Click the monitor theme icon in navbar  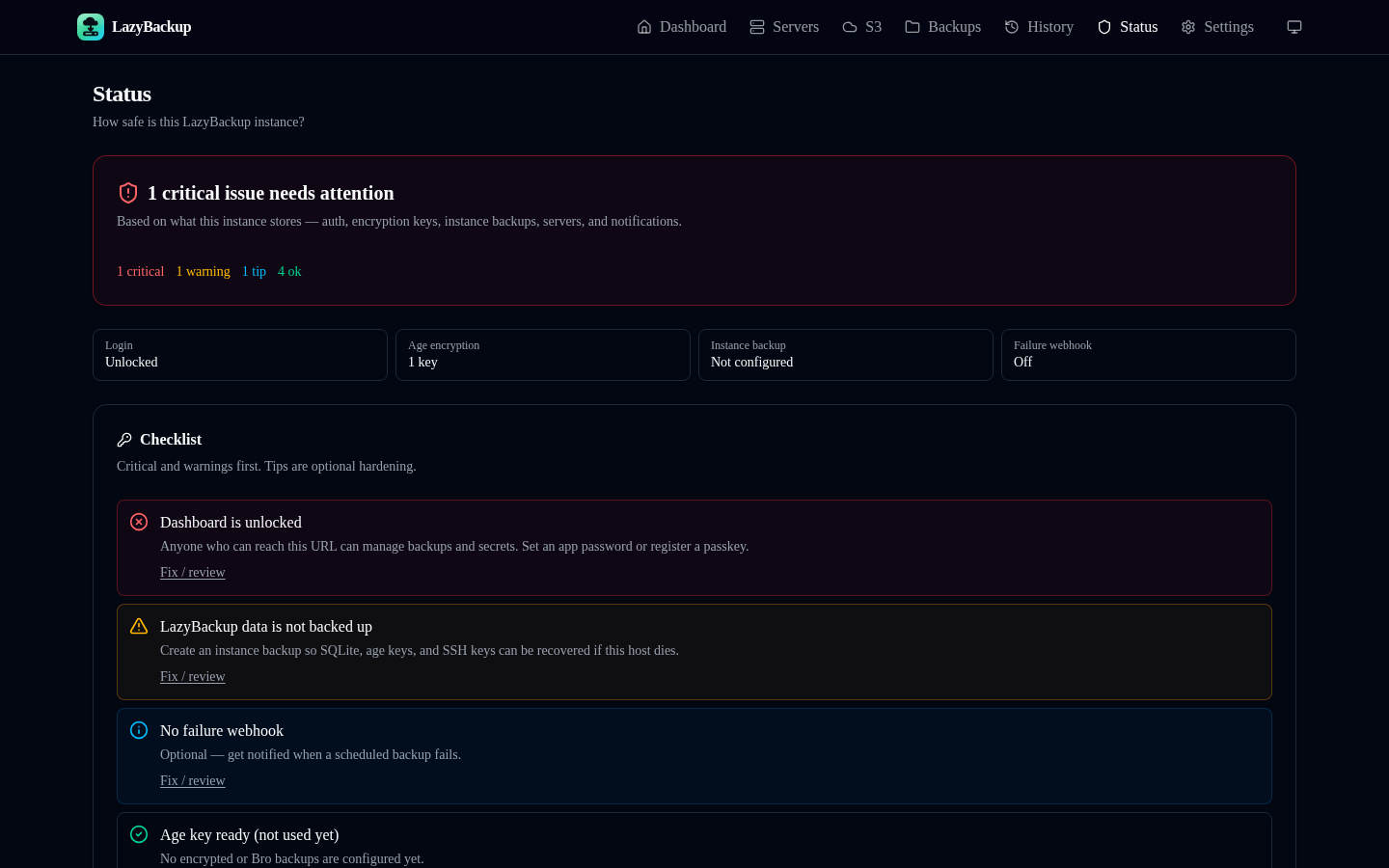click(x=1294, y=27)
